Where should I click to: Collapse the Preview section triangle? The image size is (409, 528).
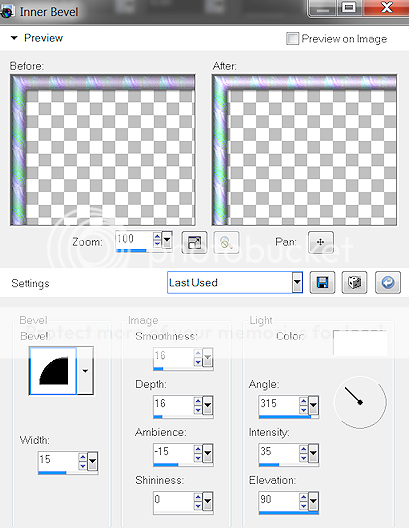point(14,38)
